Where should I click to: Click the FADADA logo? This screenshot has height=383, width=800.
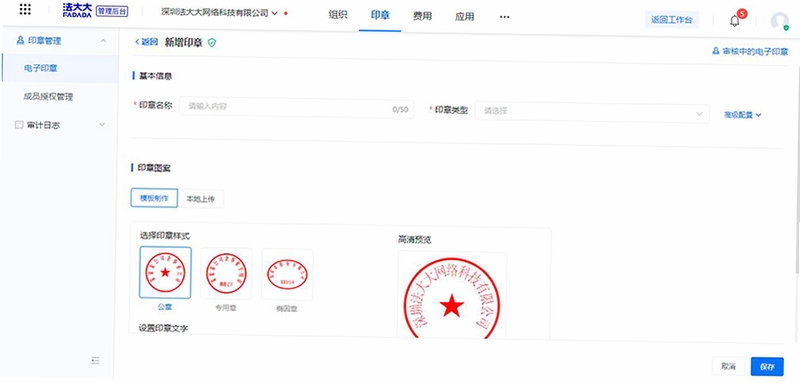coord(77,11)
